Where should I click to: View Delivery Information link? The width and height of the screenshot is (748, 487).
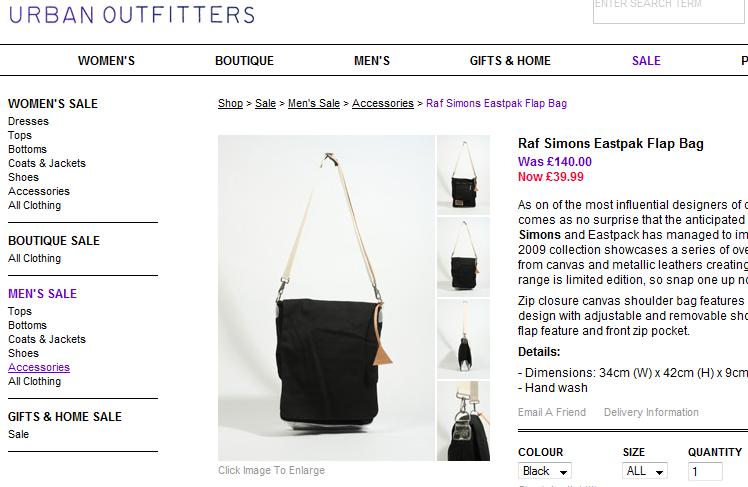click(651, 412)
